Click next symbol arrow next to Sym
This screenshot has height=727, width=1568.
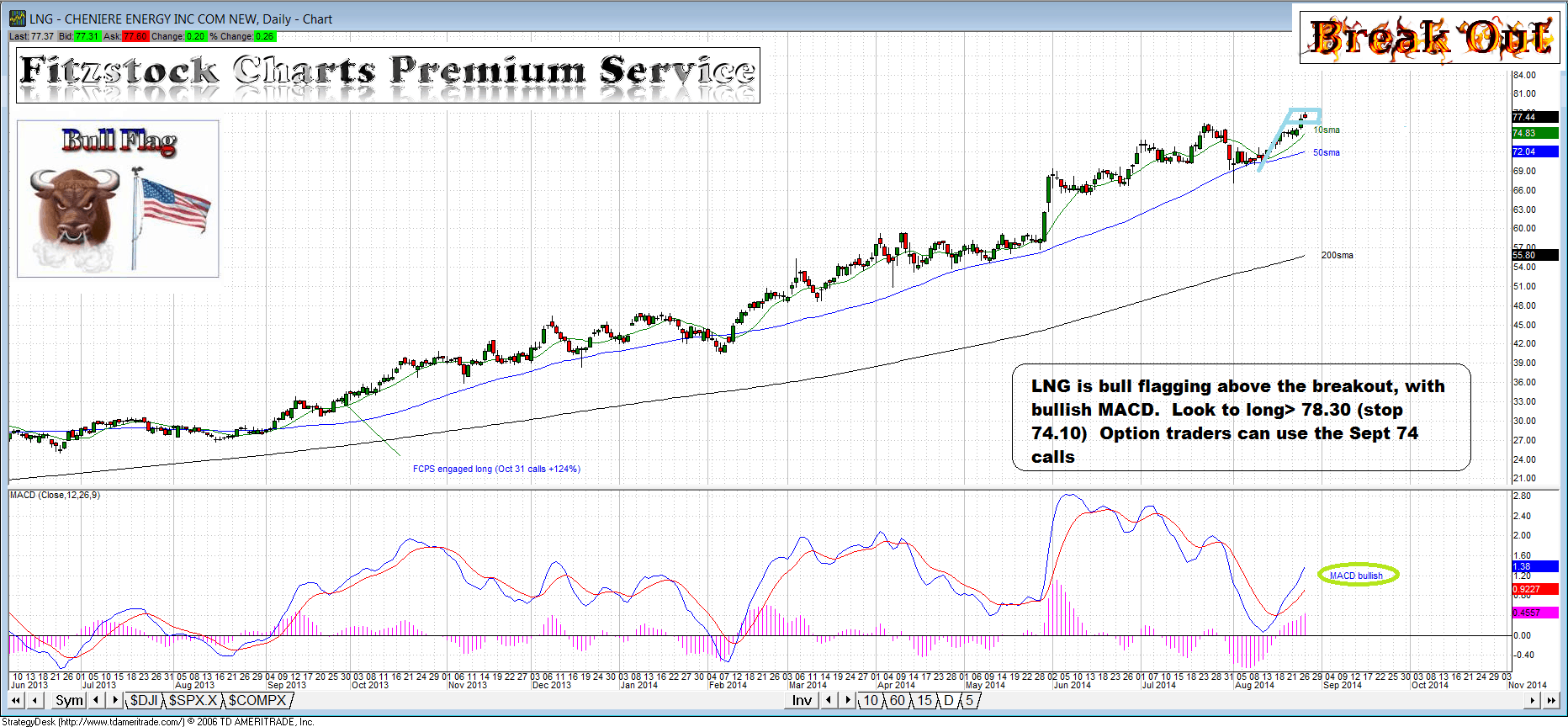coord(115,700)
